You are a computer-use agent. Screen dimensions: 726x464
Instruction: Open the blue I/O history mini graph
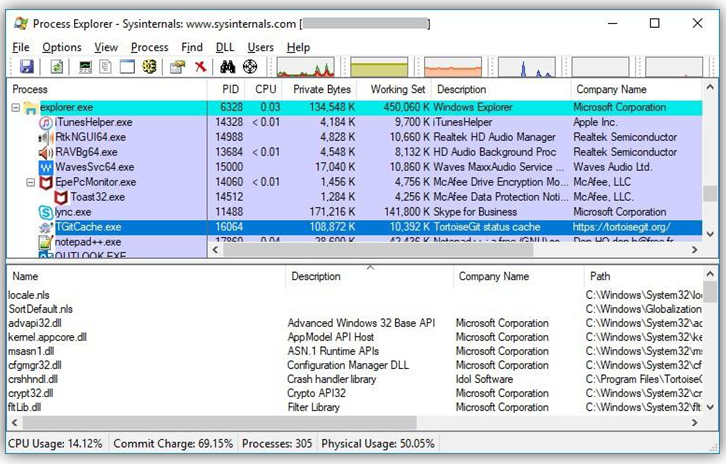tap(527, 67)
